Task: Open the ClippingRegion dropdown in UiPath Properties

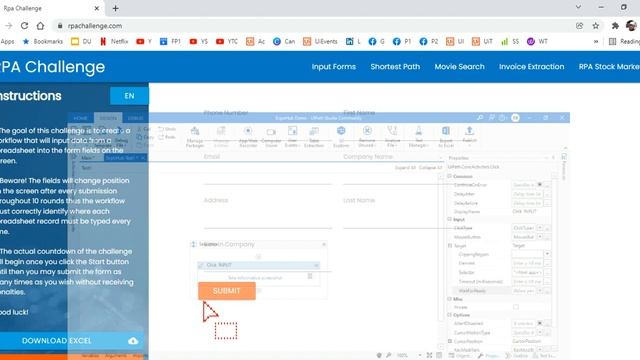Action: click(x=547, y=254)
